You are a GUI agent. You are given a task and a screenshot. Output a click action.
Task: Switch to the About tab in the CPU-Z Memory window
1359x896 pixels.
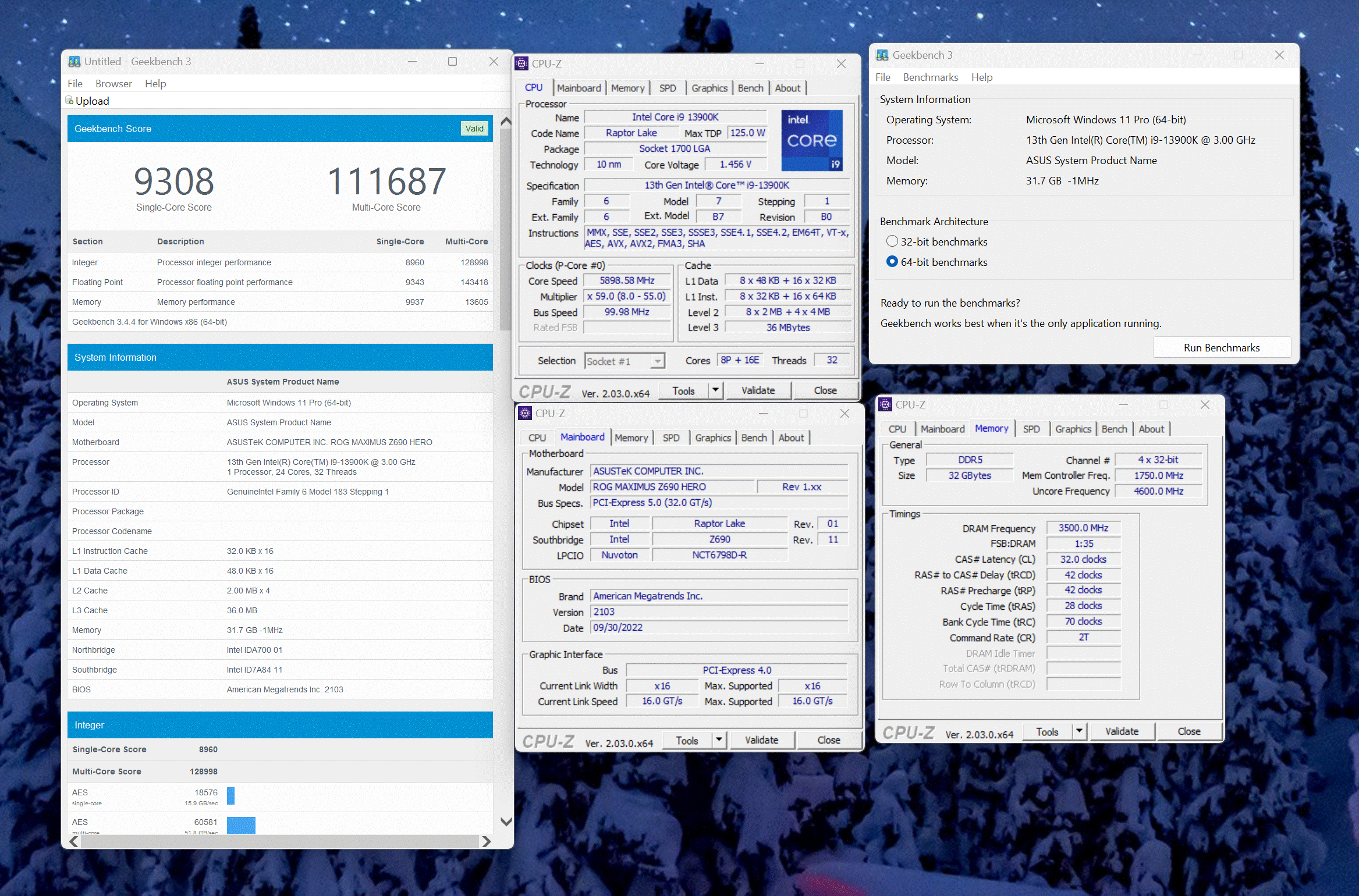pyautogui.click(x=1151, y=429)
